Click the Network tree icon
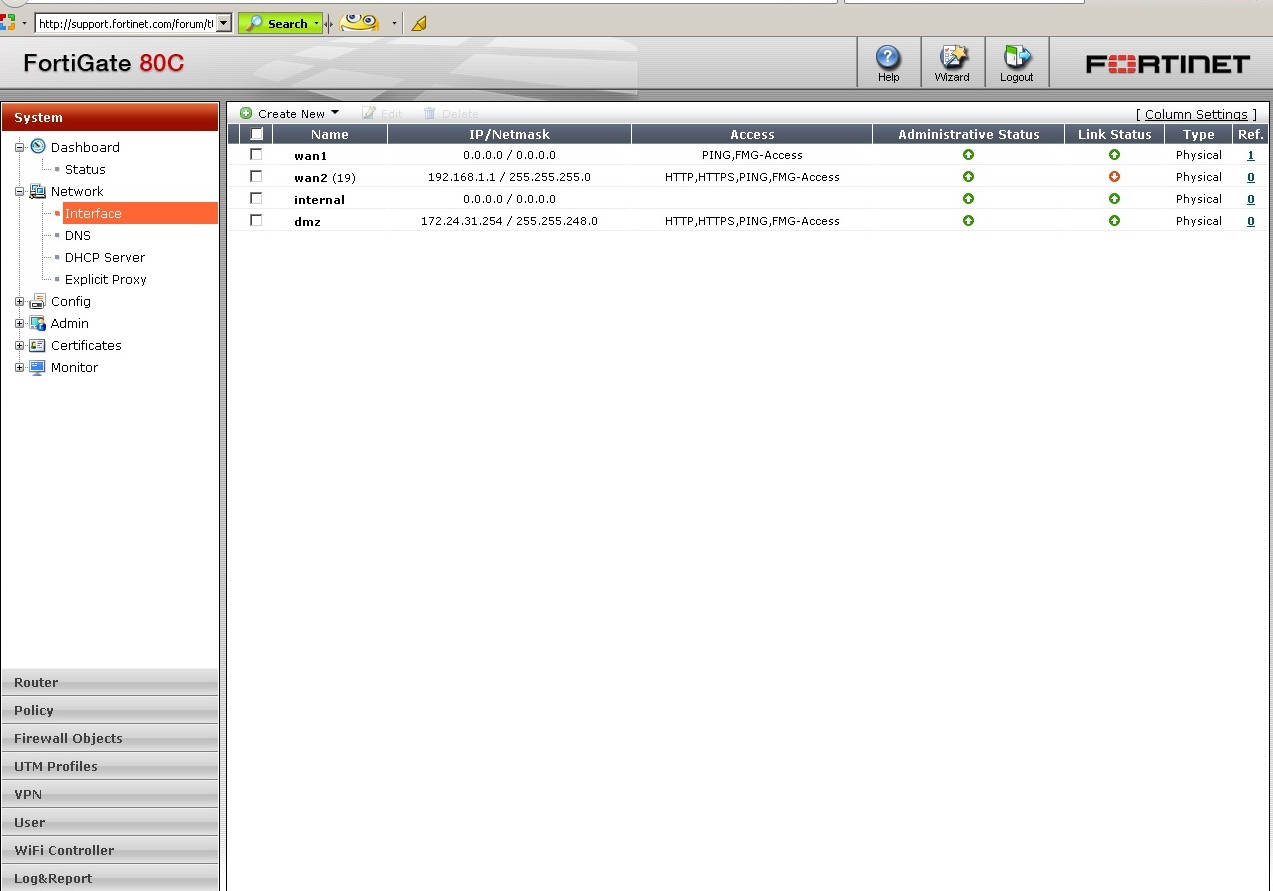The width and height of the screenshot is (1273, 891). coord(38,191)
